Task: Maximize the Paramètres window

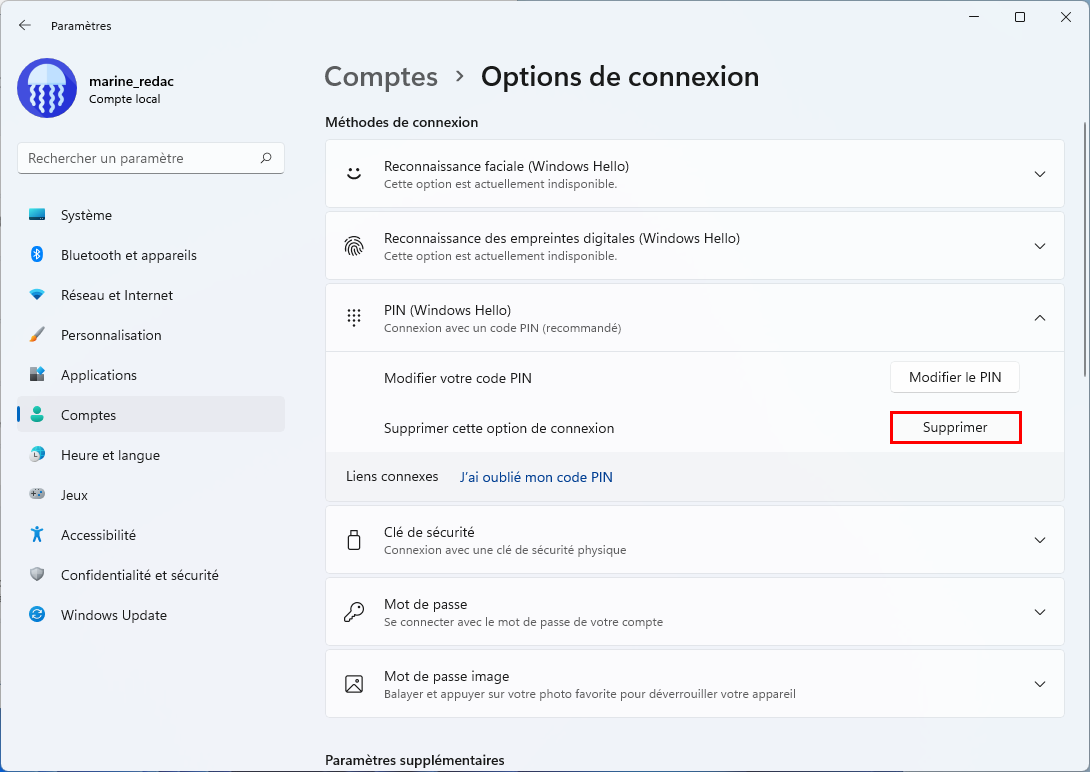Action: [x=1020, y=17]
